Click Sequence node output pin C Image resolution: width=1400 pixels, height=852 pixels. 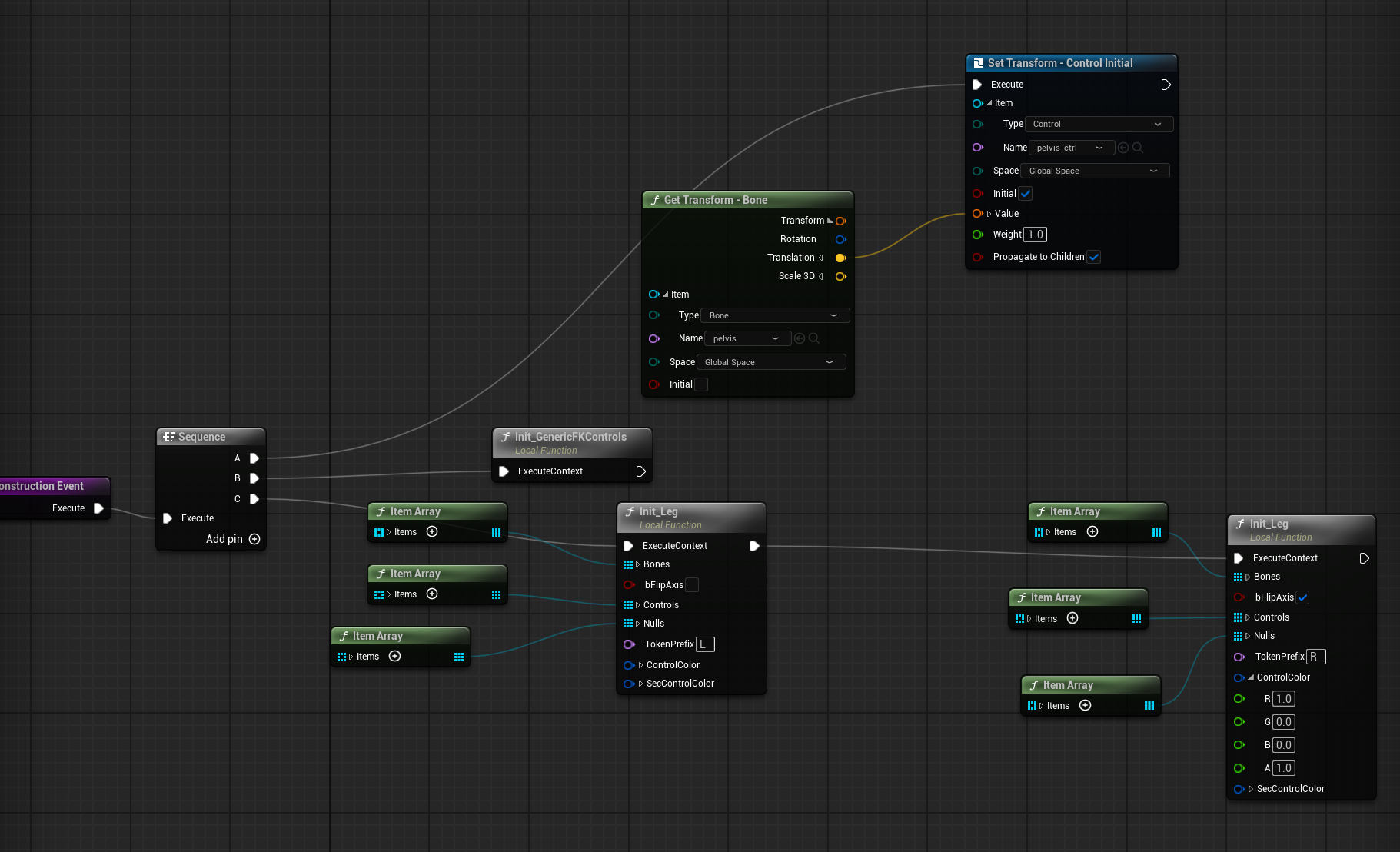[x=254, y=499]
